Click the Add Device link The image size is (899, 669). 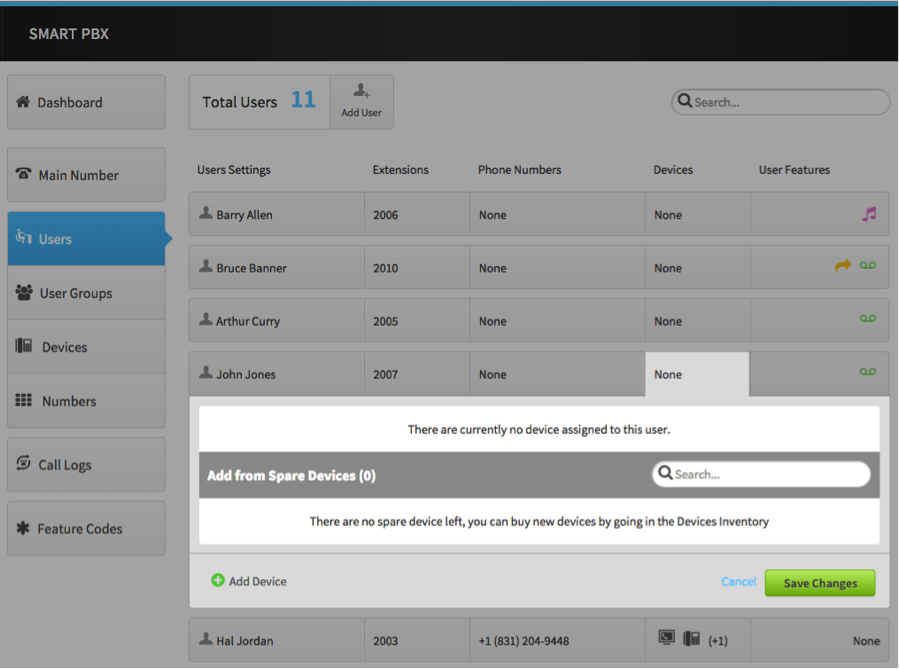coord(249,581)
